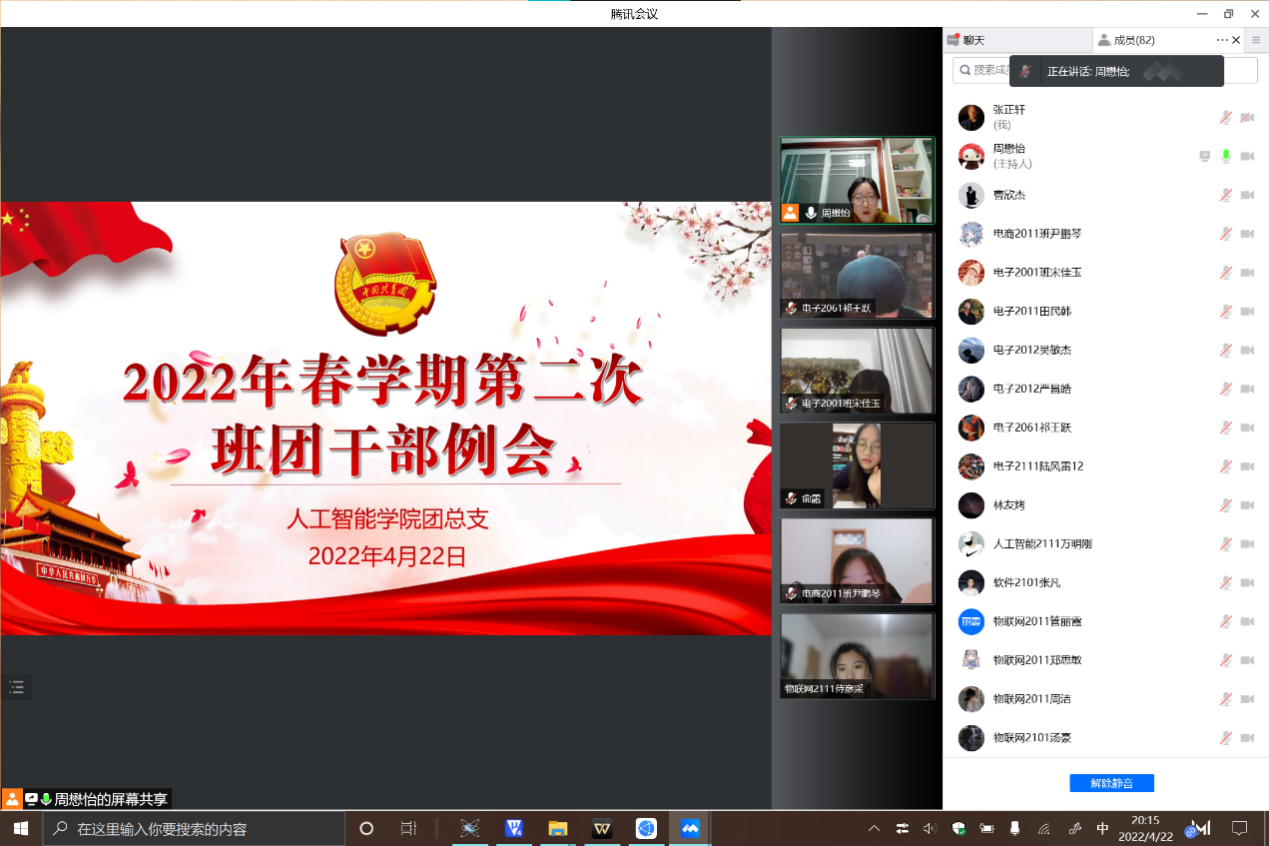Click camera icon for 电子2011田民韩

1247,311
